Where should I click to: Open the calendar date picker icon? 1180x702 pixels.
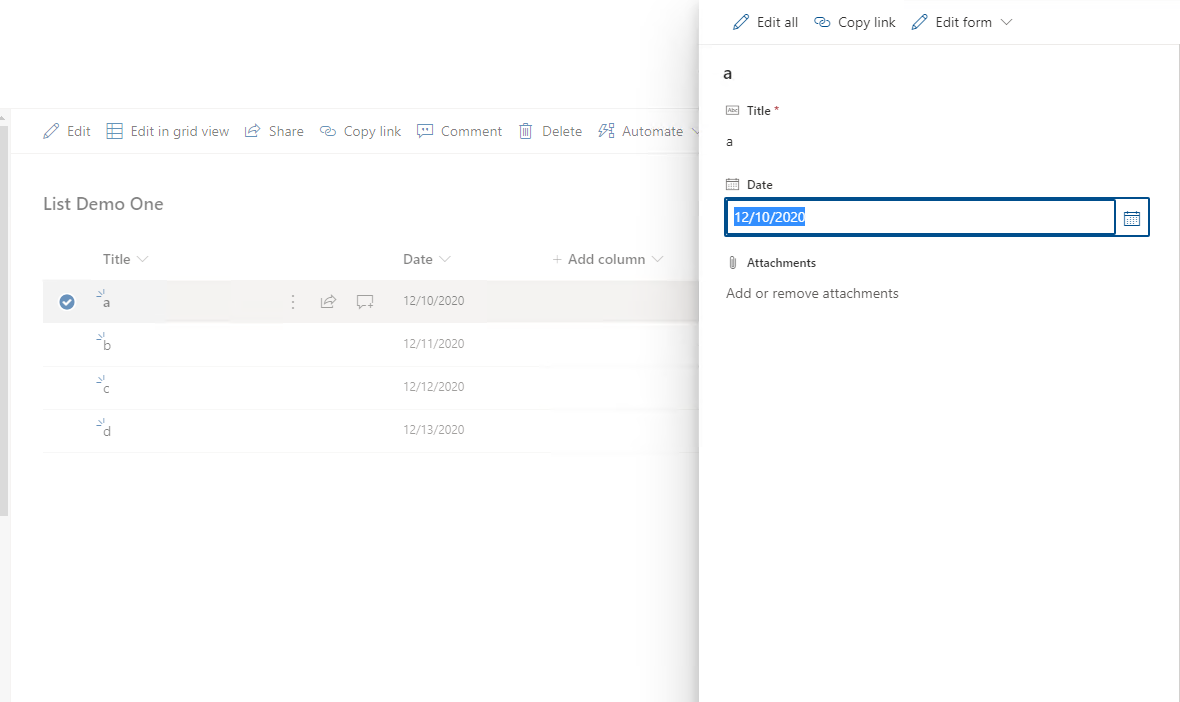click(x=1131, y=218)
